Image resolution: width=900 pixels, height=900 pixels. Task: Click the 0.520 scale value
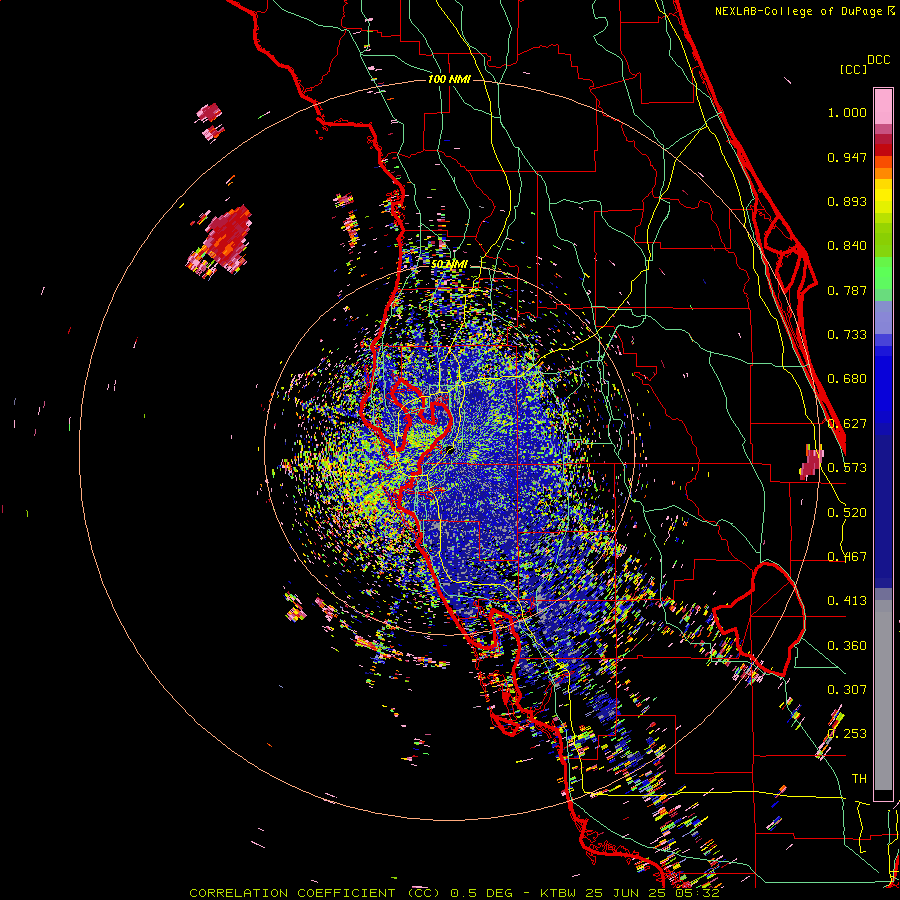(x=847, y=513)
